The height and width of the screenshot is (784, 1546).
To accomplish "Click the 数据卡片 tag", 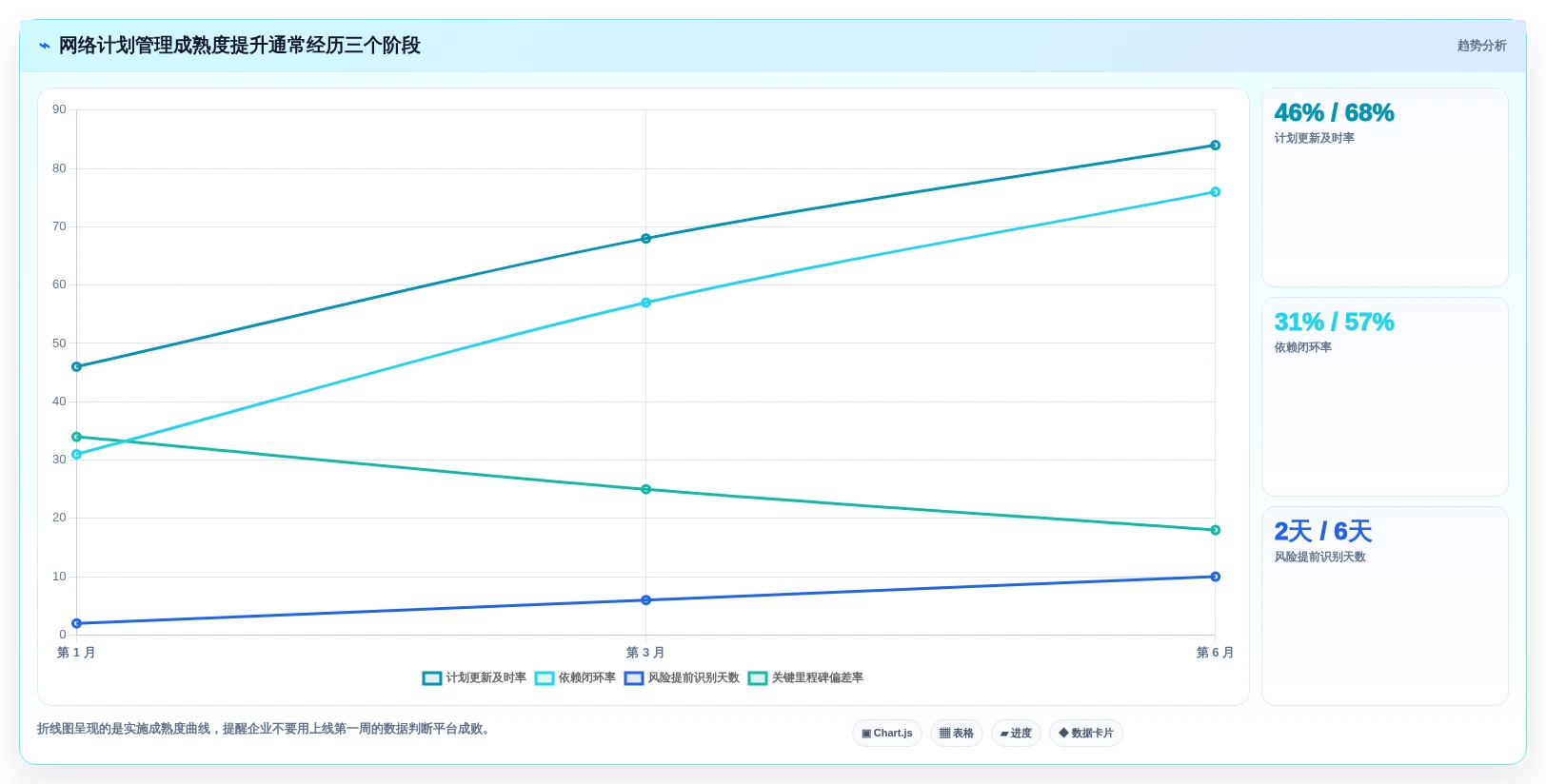I will pos(1086,734).
